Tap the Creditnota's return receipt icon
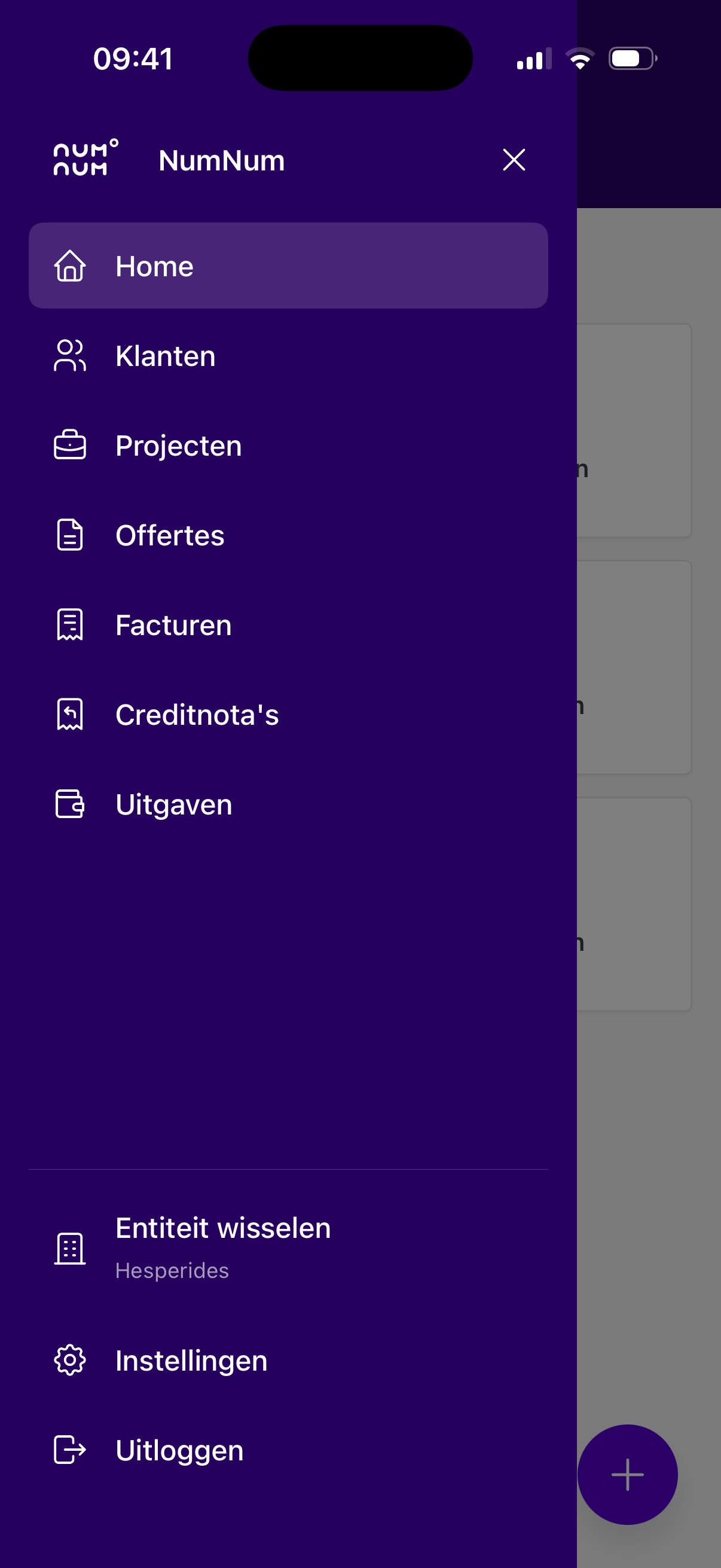721x1568 pixels. [70, 714]
